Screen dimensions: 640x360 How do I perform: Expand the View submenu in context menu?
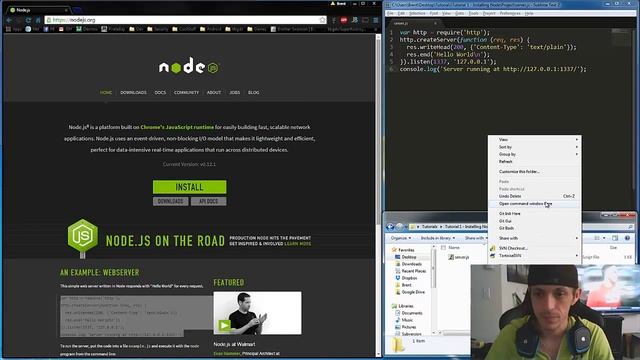click(x=534, y=140)
